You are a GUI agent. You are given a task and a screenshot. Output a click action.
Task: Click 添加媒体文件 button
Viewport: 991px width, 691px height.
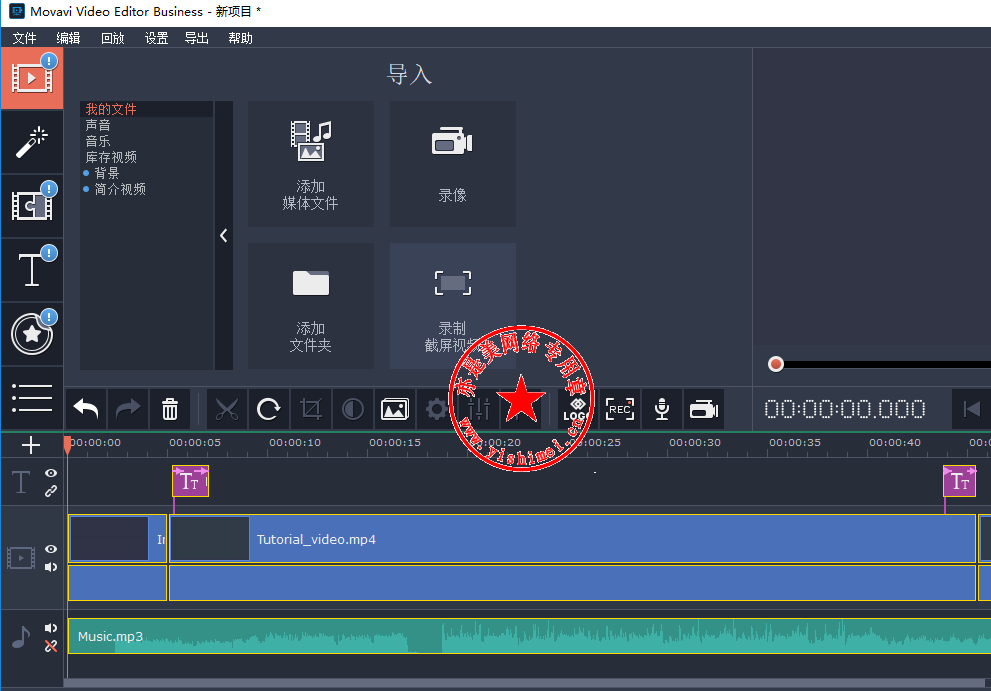(x=310, y=164)
